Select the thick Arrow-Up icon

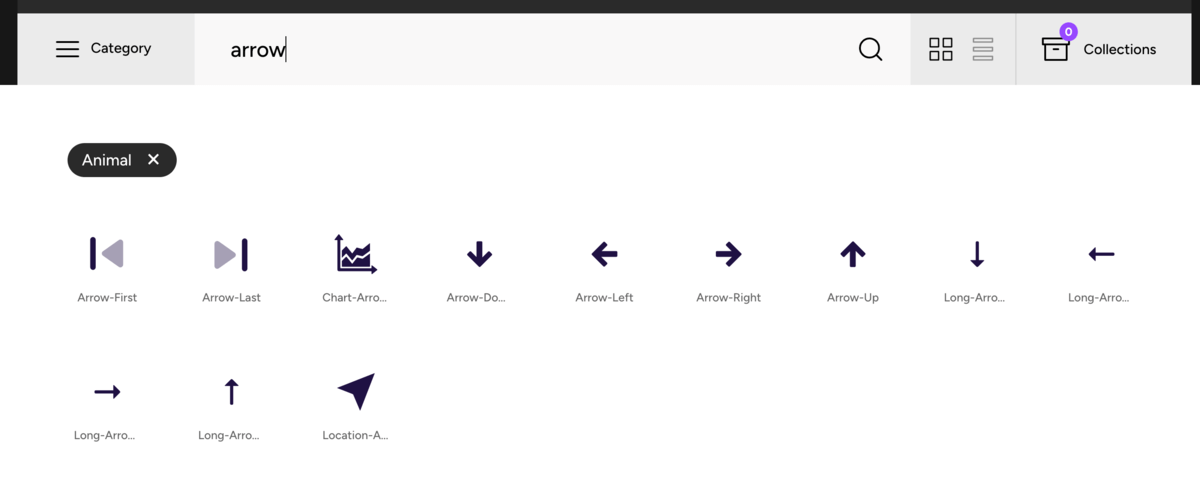point(852,254)
